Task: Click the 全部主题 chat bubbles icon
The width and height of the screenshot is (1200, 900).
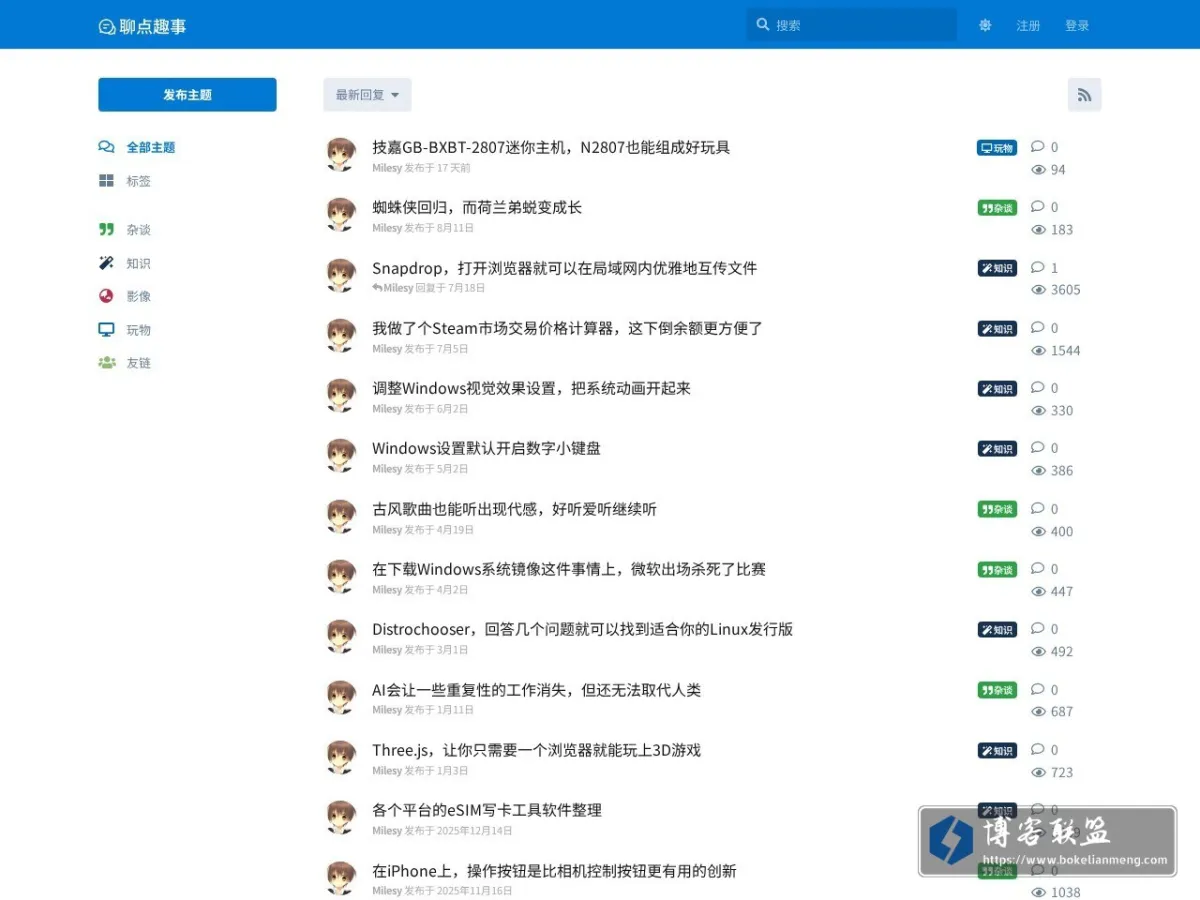Action: pyautogui.click(x=106, y=147)
